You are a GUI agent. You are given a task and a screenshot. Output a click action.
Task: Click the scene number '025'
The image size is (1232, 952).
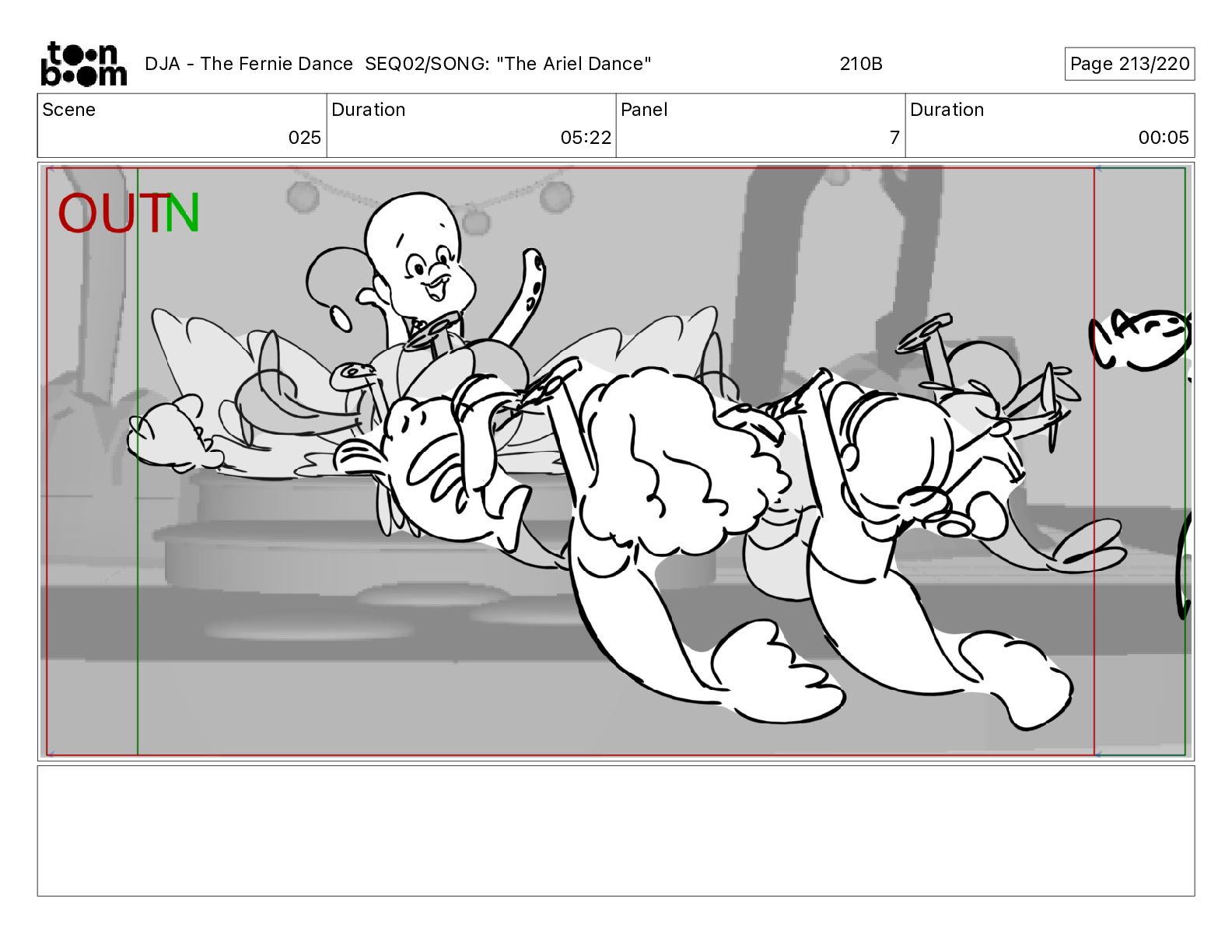304,138
